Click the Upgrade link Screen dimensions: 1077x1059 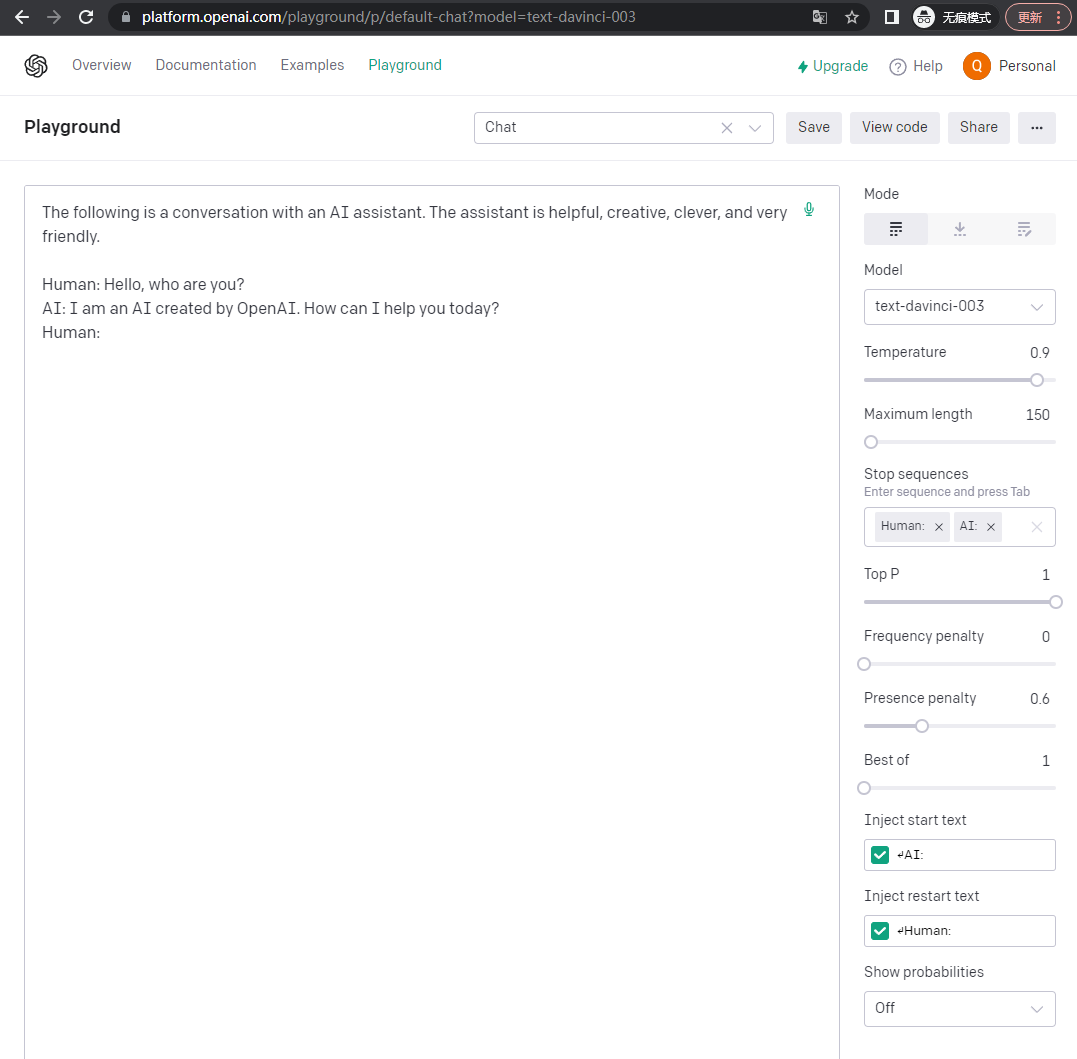point(832,66)
